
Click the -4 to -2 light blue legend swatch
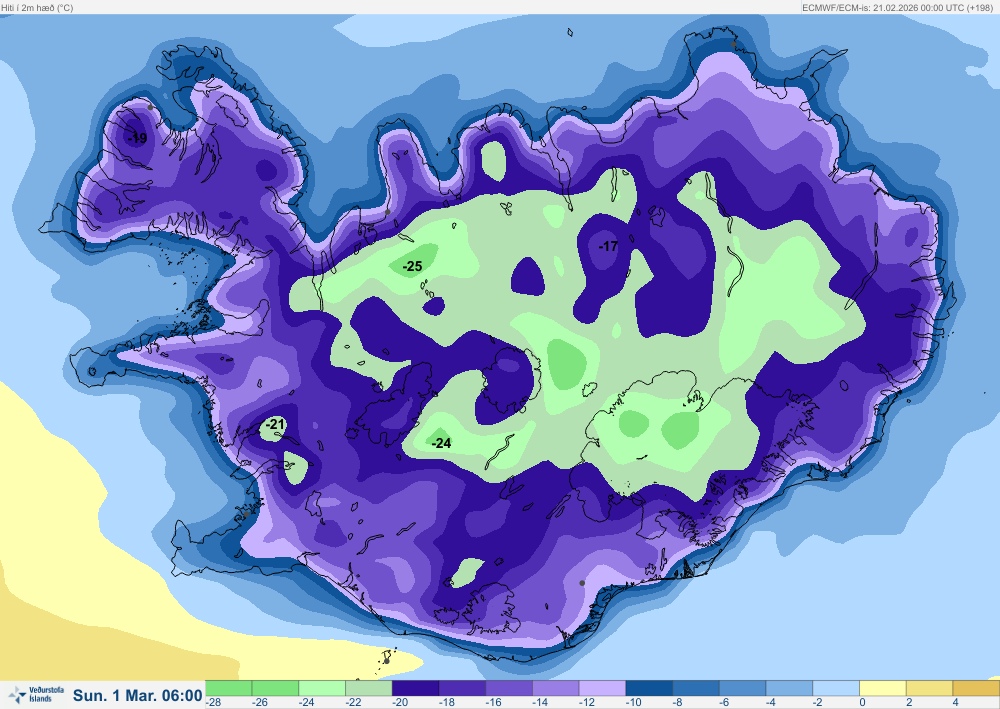(x=790, y=688)
